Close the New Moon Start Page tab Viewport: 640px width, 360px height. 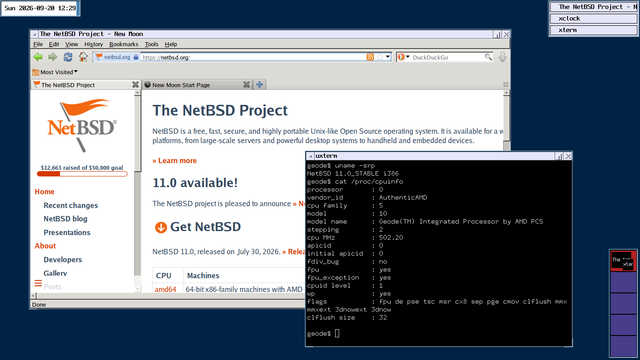click(x=246, y=84)
